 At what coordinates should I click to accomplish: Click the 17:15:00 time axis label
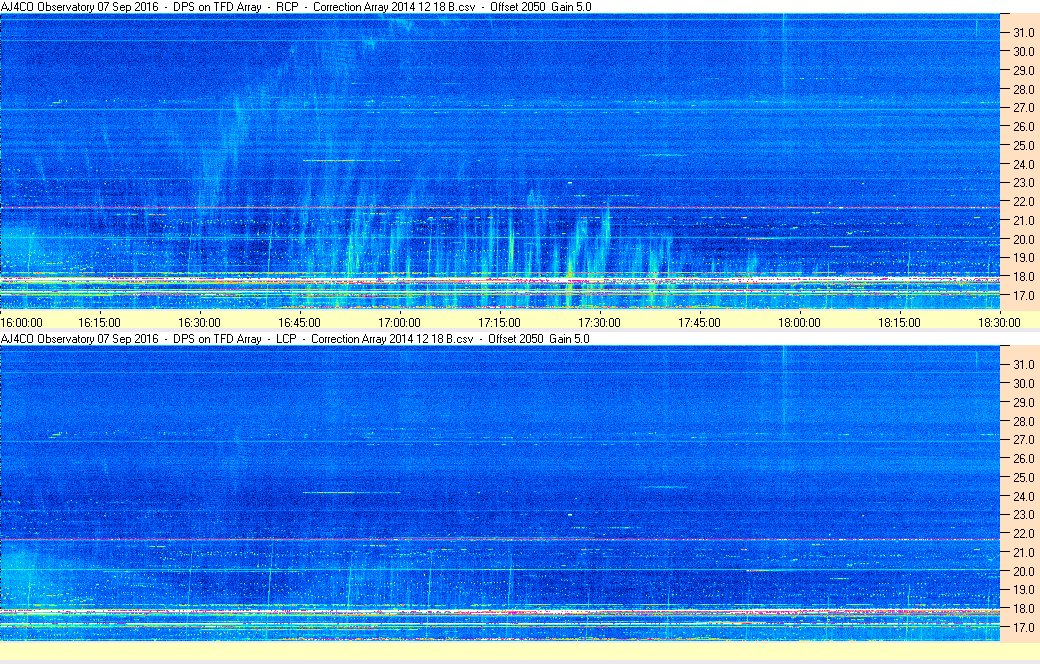click(500, 322)
